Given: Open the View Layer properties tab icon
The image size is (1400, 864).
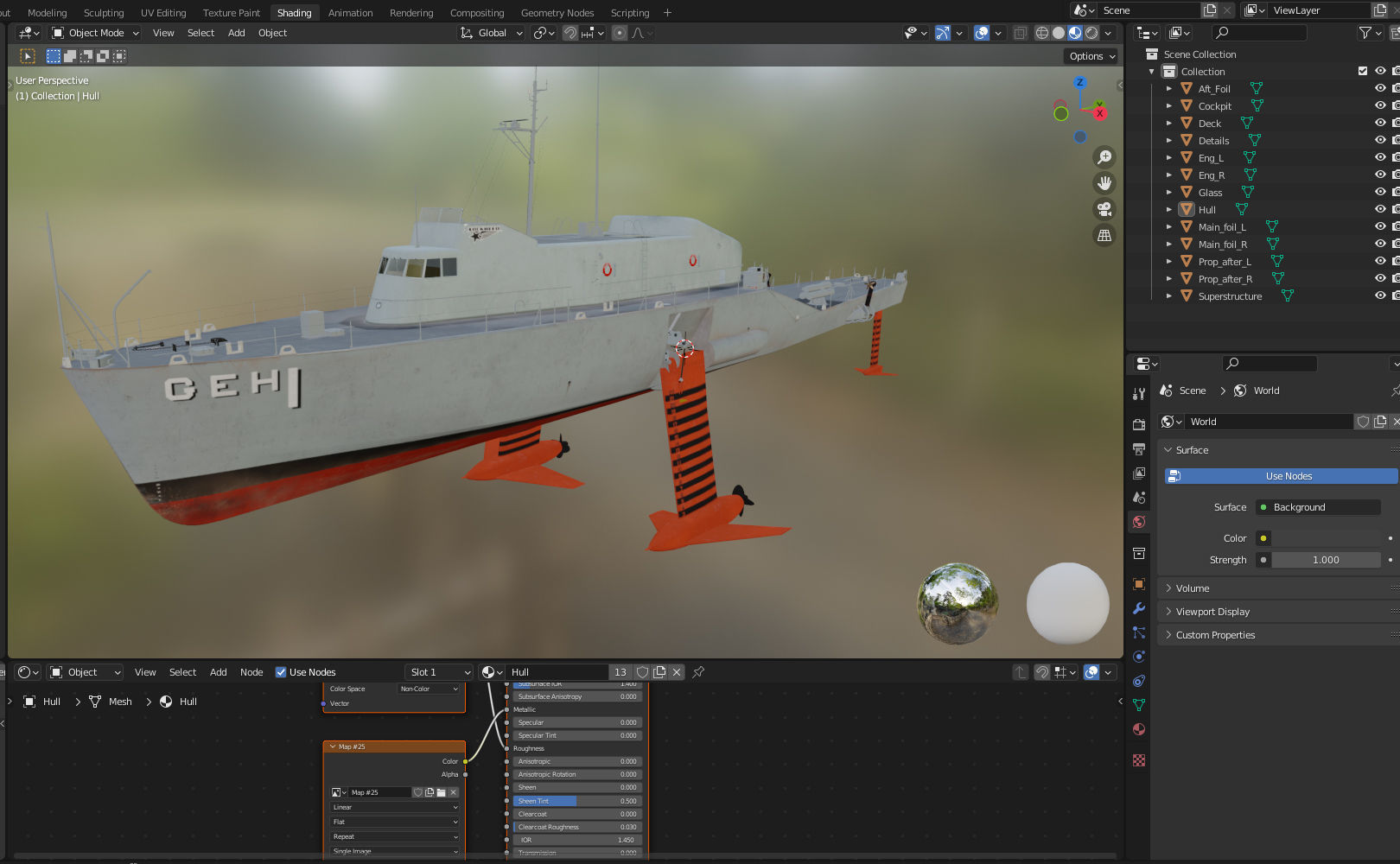Looking at the screenshot, I should 1139,473.
